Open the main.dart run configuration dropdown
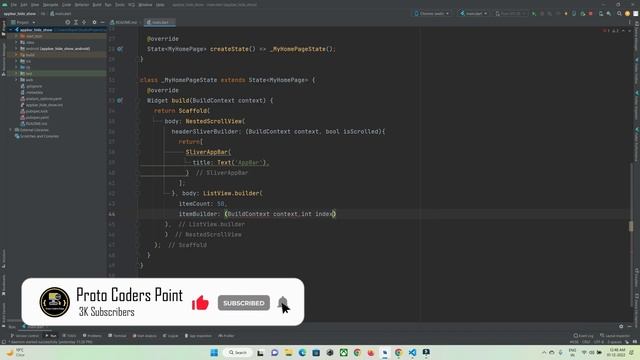This screenshot has height=360, width=640. (474, 13)
